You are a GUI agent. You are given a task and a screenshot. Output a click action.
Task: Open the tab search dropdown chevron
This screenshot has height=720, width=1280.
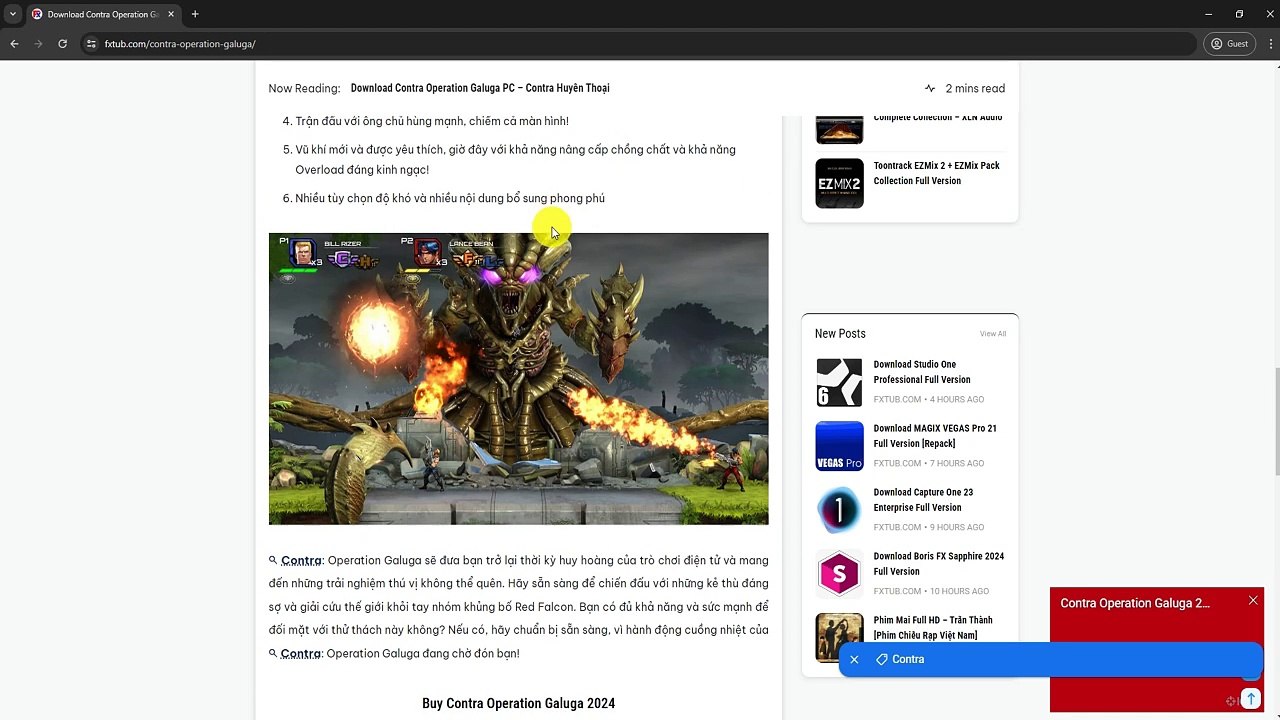pos(12,14)
